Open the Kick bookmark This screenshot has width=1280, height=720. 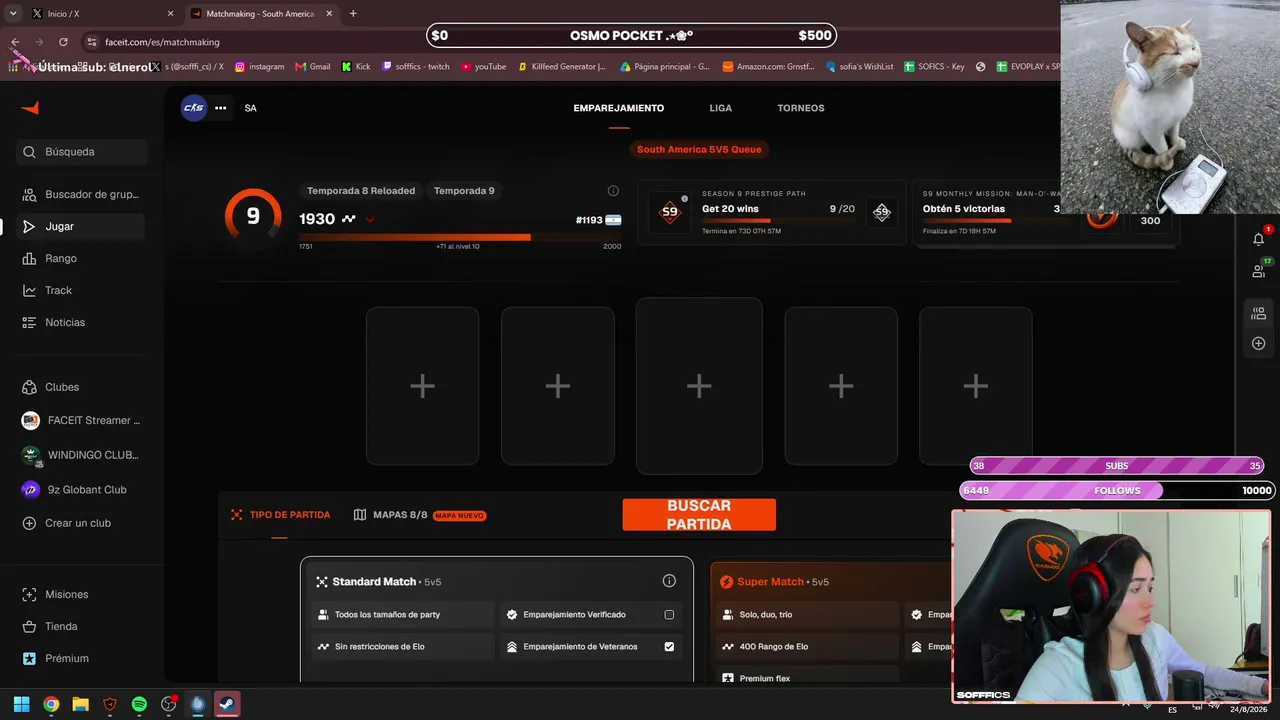click(x=356, y=67)
